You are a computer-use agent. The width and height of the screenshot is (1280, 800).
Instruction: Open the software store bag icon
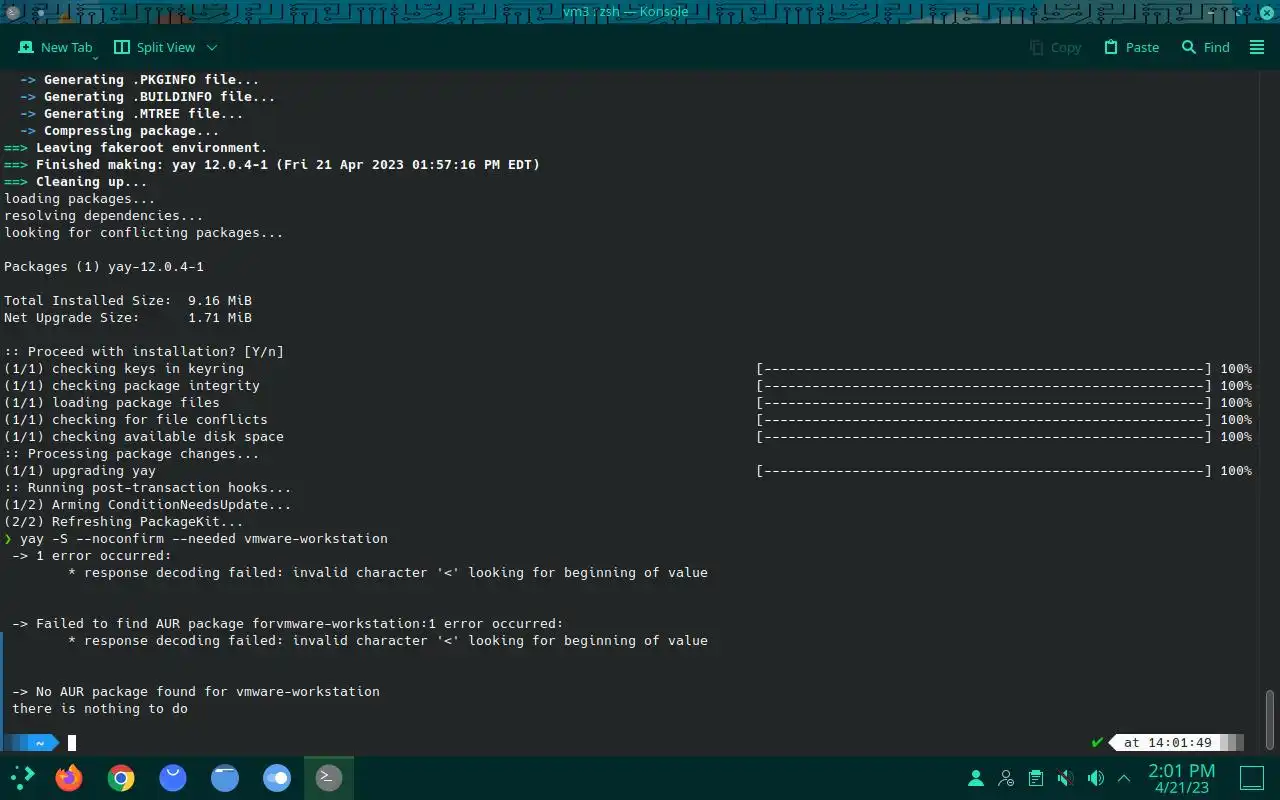click(x=173, y=777)
